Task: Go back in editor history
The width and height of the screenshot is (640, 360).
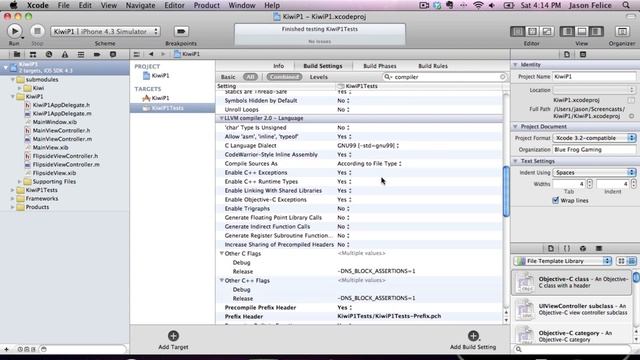Action: click(151, 54)
